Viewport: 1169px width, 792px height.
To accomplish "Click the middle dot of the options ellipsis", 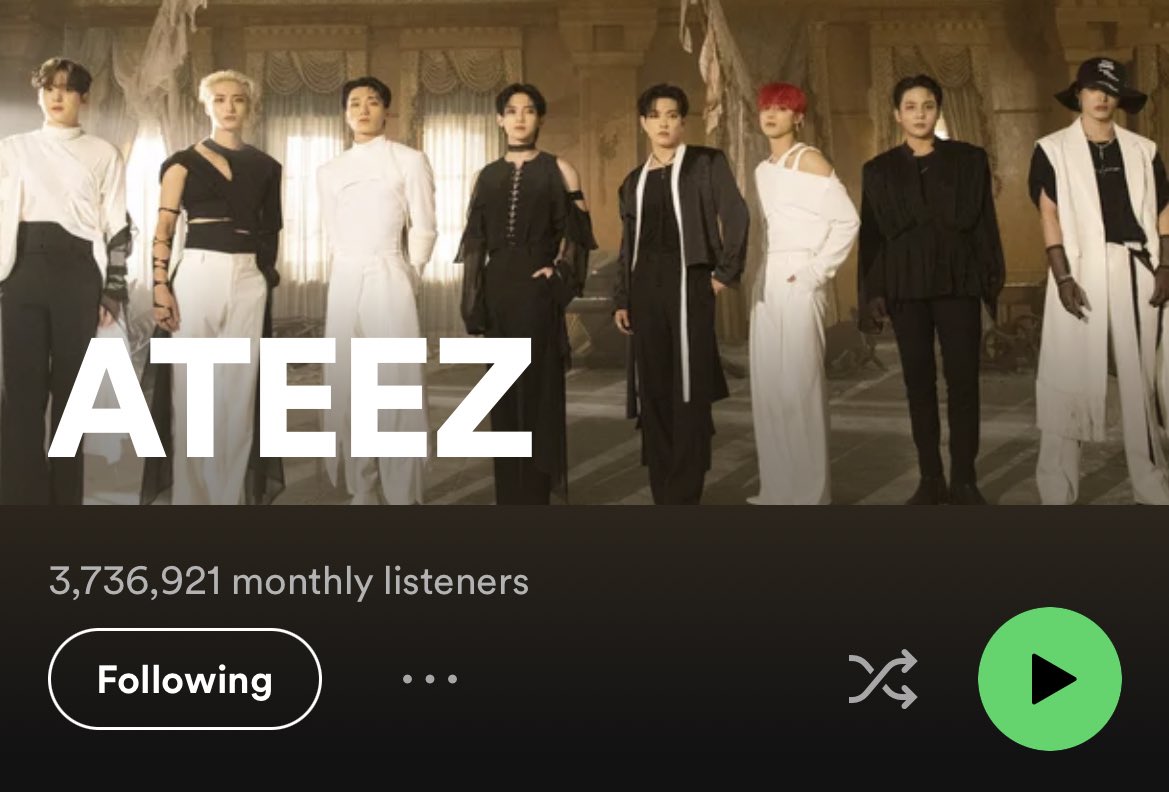I will click(x=429, y=679).
